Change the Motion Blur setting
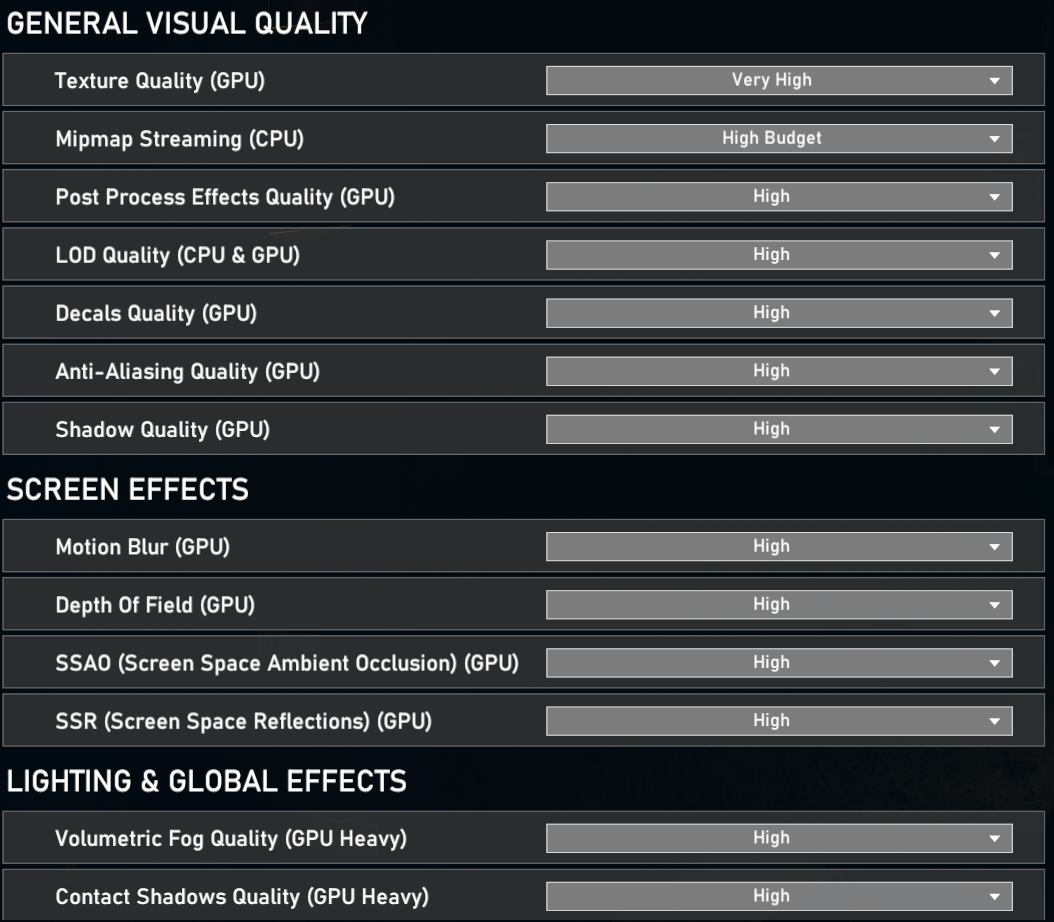Screen dimensions: 1054x922 (x=779, y=546)
